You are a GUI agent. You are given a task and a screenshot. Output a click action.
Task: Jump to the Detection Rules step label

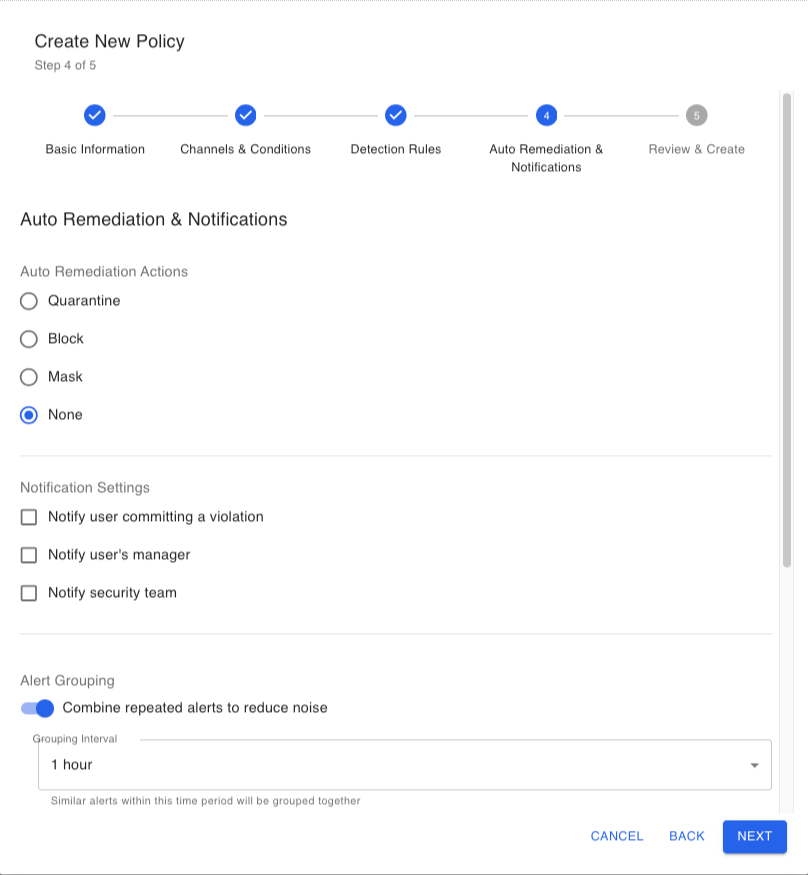[395, 149]
